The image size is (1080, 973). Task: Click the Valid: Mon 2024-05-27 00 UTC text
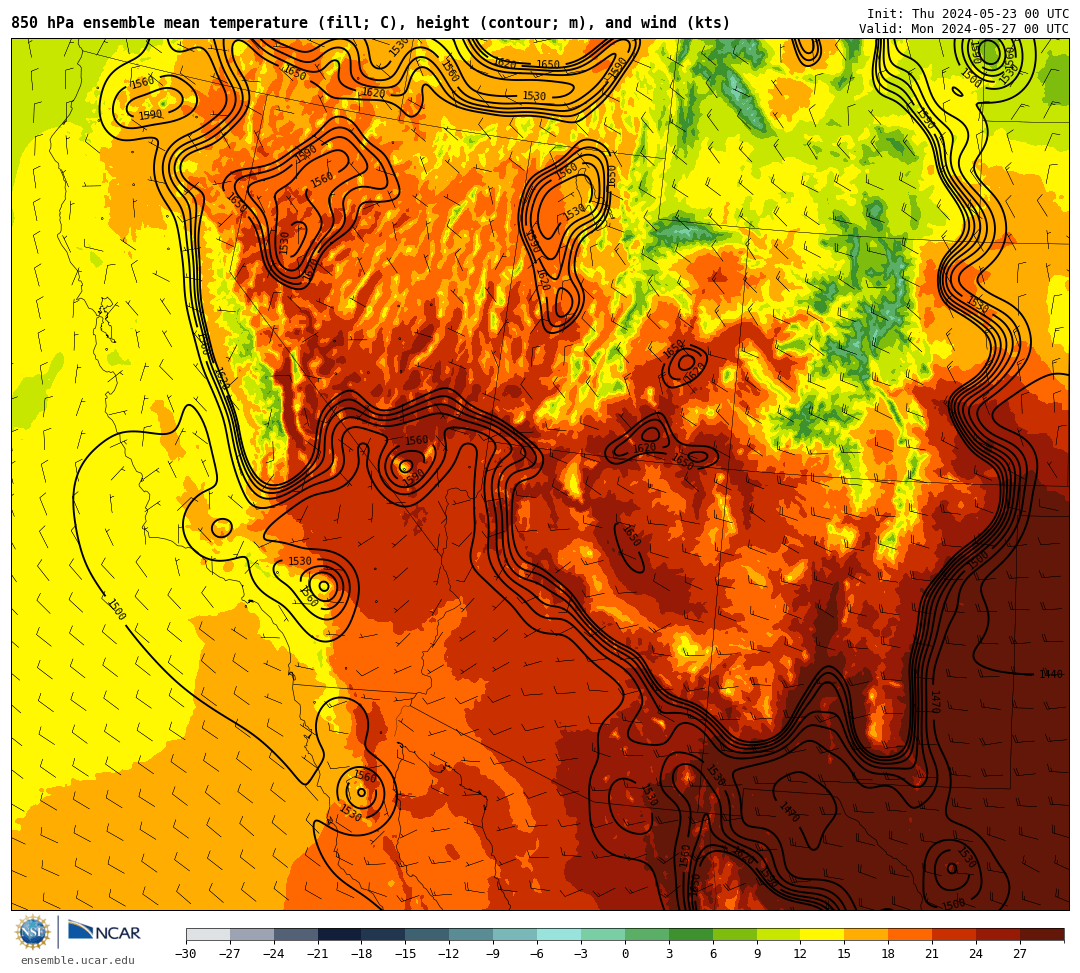964,29
